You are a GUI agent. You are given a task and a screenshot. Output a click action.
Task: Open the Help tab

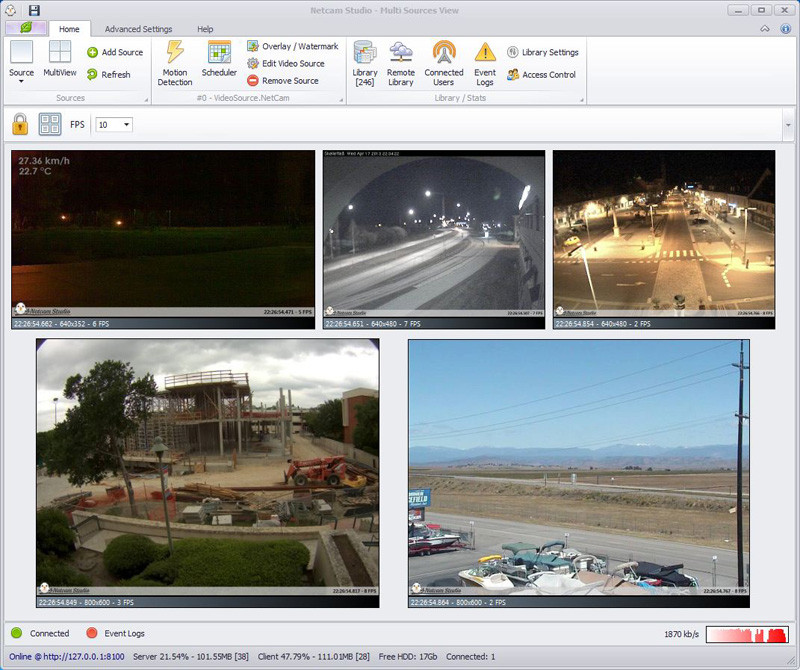205,29
